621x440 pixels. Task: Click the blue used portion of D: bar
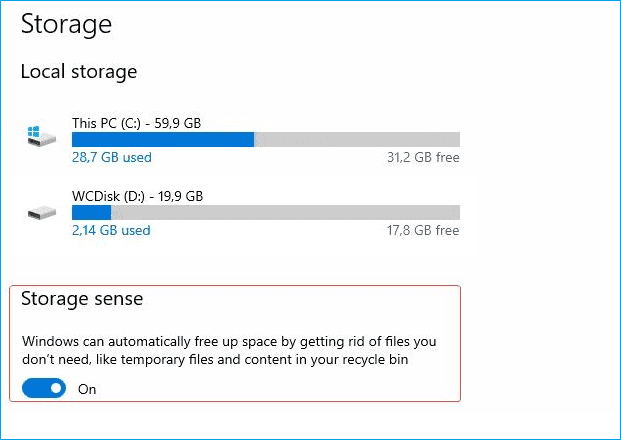(x=91, y=212)
